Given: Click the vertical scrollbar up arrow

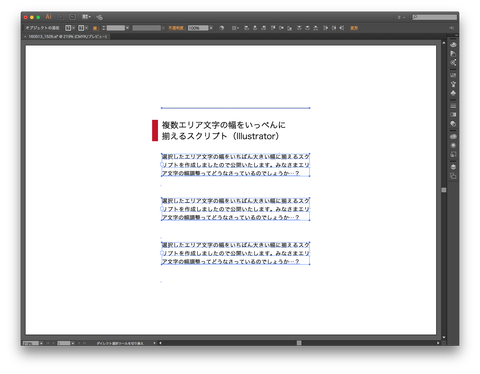Looking at the screenshot, I should click(444, 43).
